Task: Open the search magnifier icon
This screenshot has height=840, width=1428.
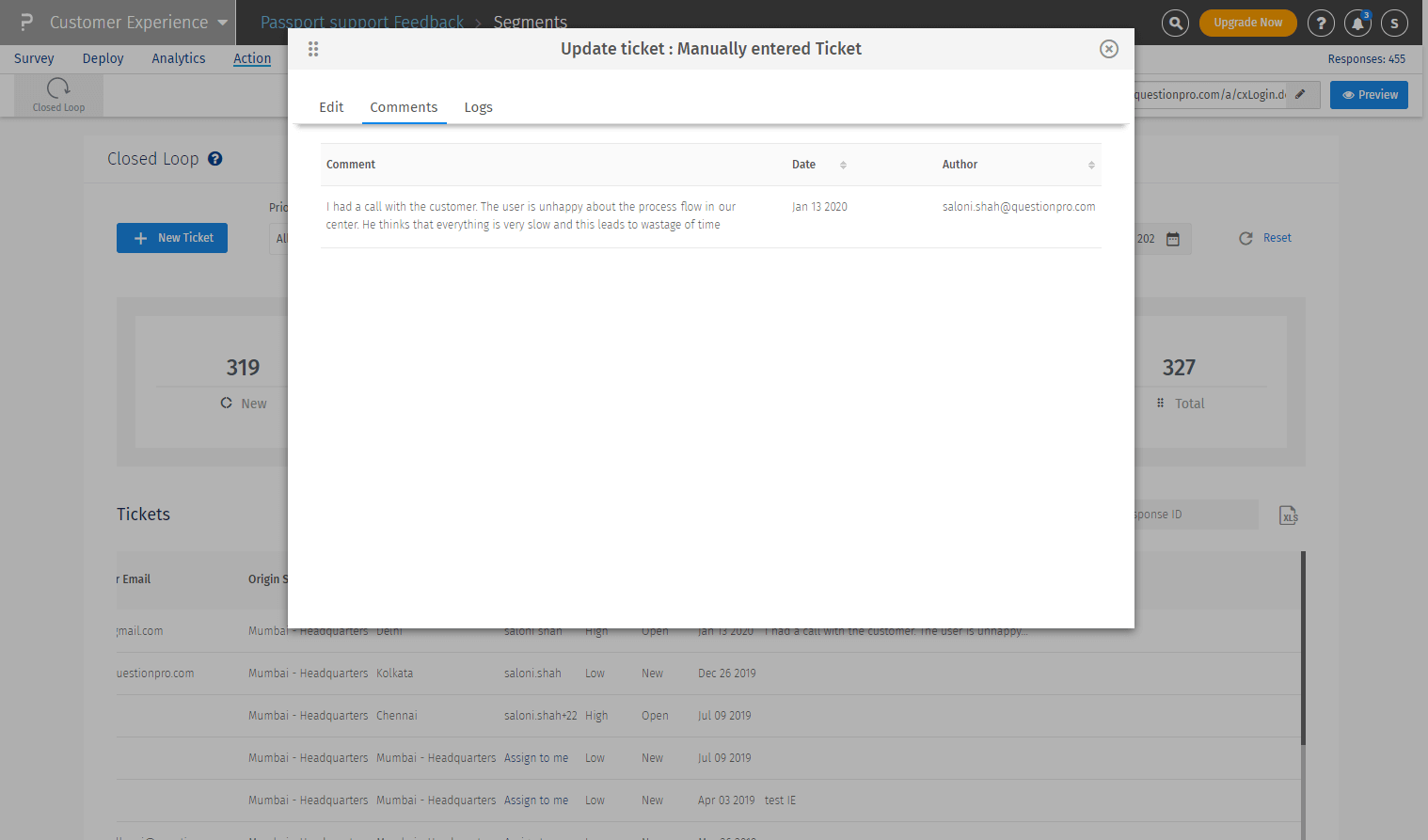Action: tap(1175, 23)
